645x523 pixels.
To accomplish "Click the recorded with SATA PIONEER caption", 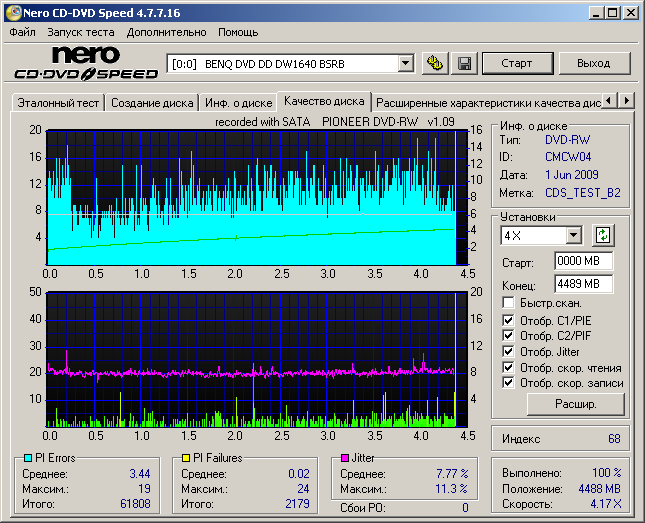I will 335,122.
